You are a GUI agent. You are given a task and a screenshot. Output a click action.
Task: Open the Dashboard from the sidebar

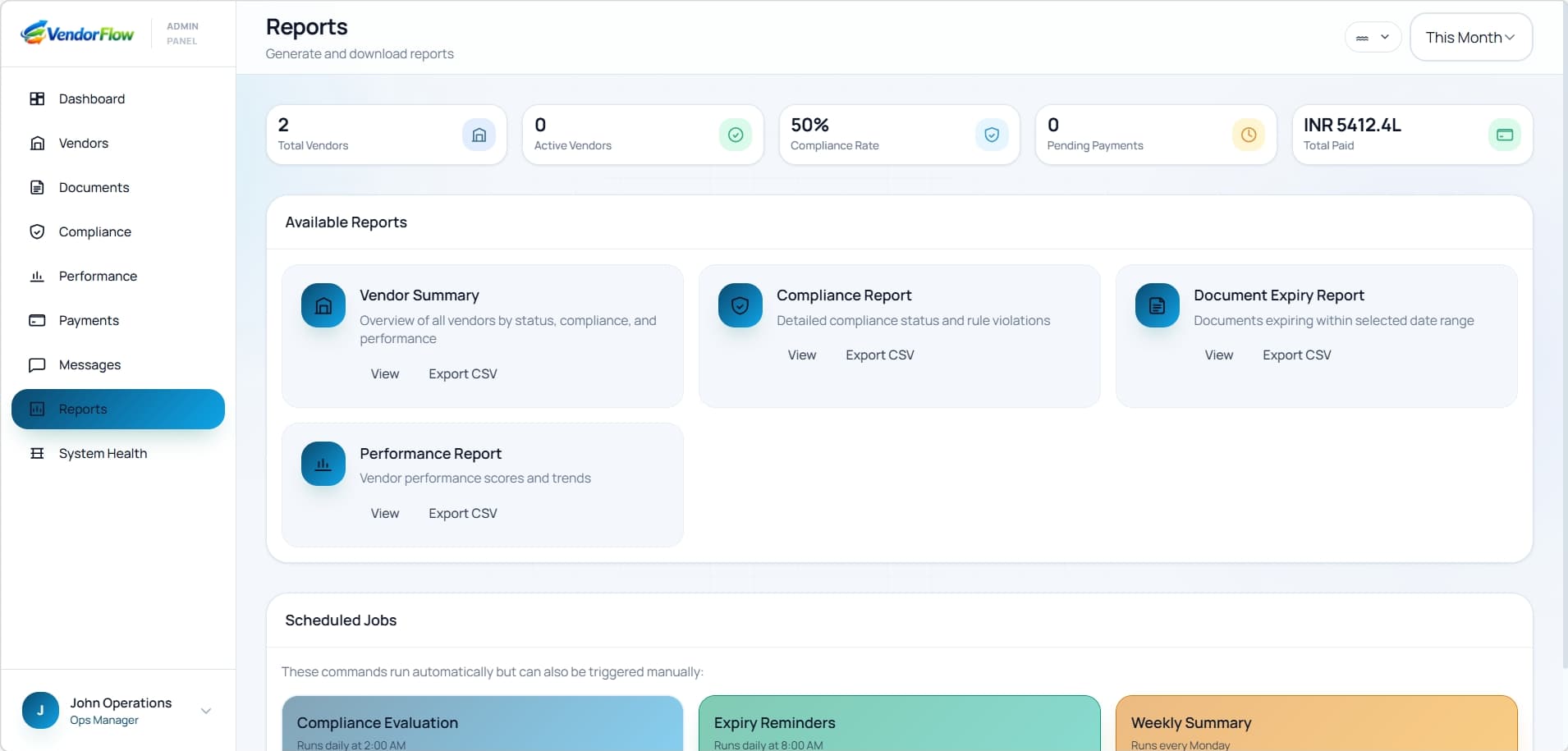pyautogui.click(x=90, y=98)
